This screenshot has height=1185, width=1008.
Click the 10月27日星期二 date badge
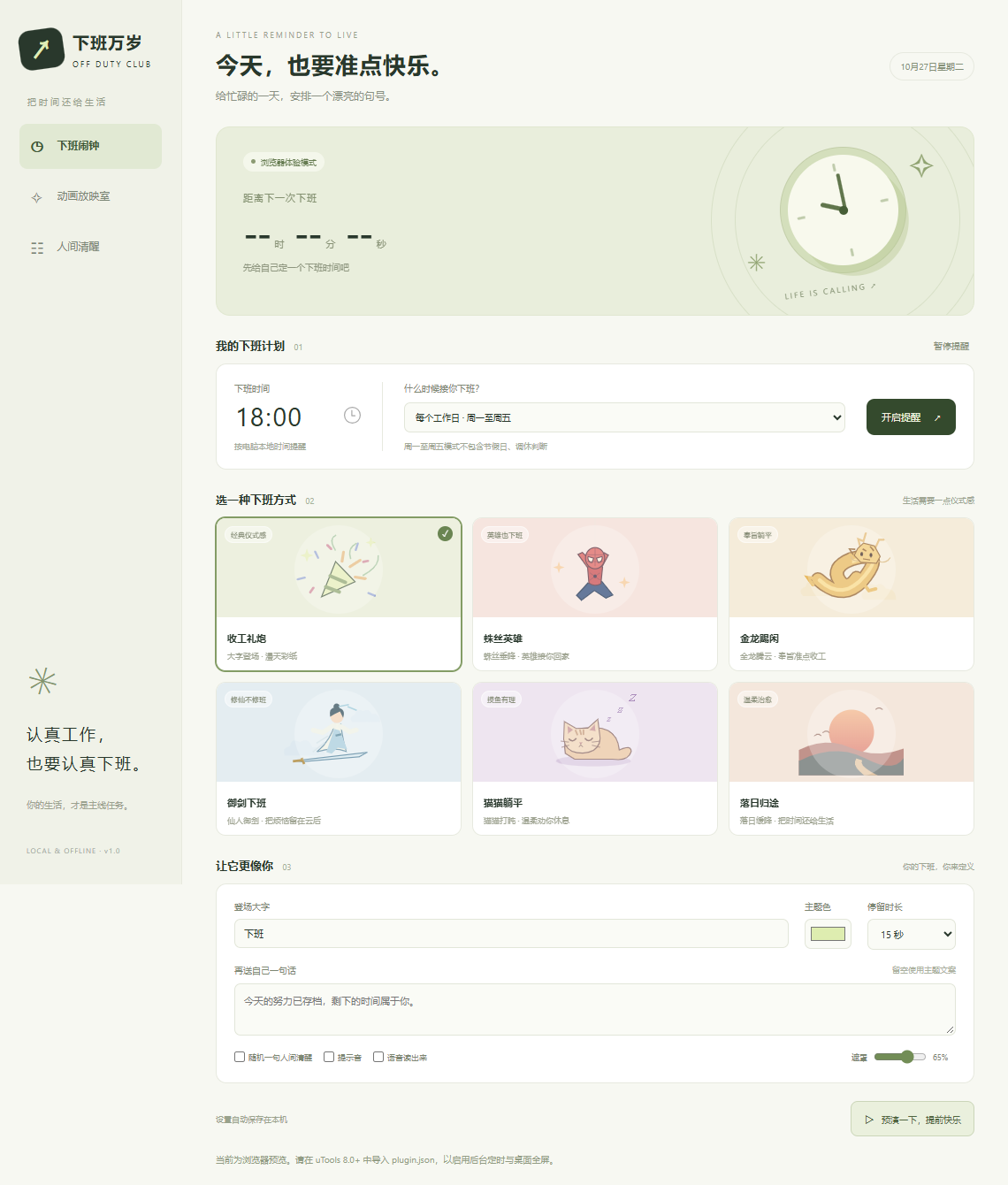[x=932, y=66]
